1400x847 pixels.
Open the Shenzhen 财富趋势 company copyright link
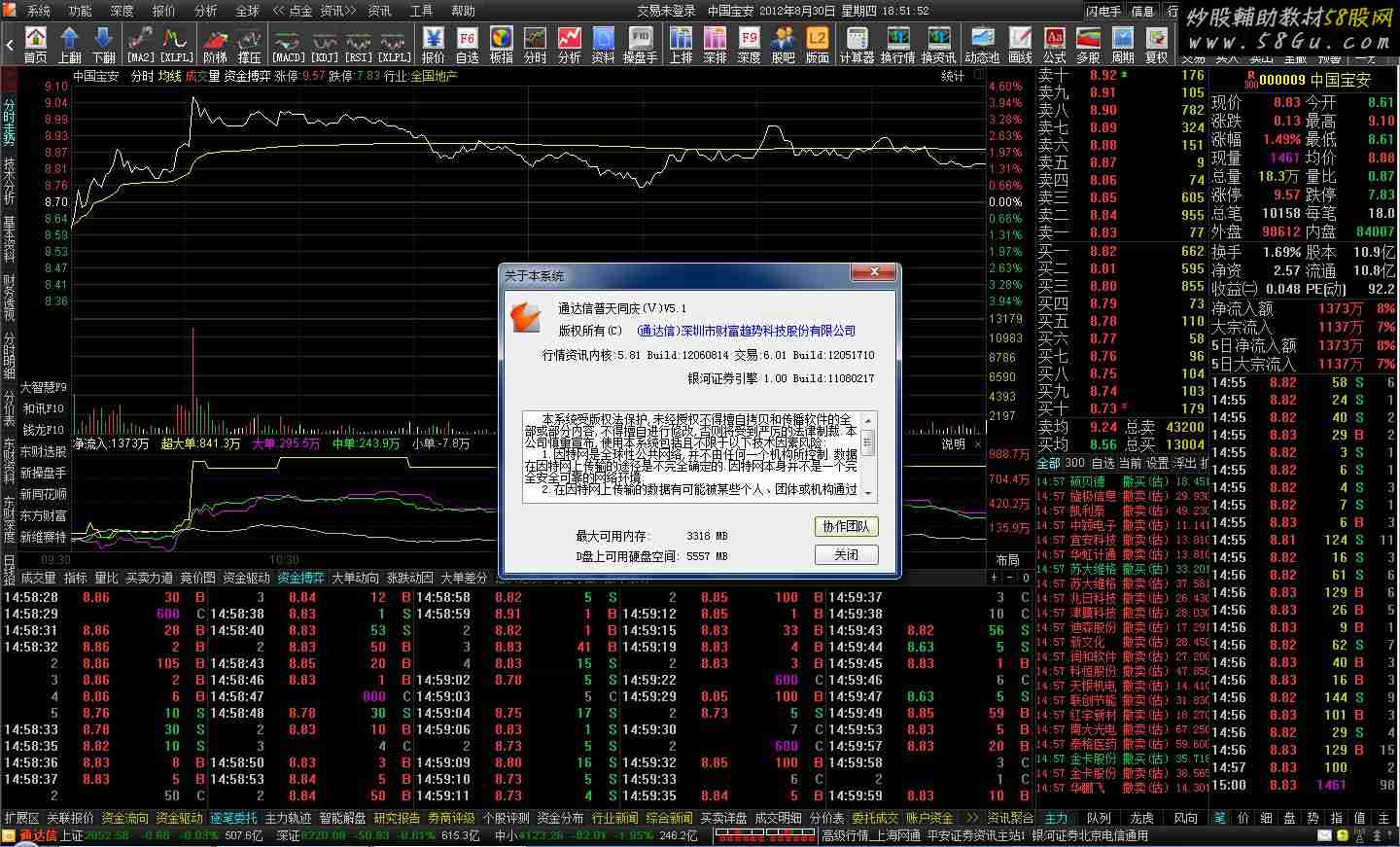click(x=746, y=331)
